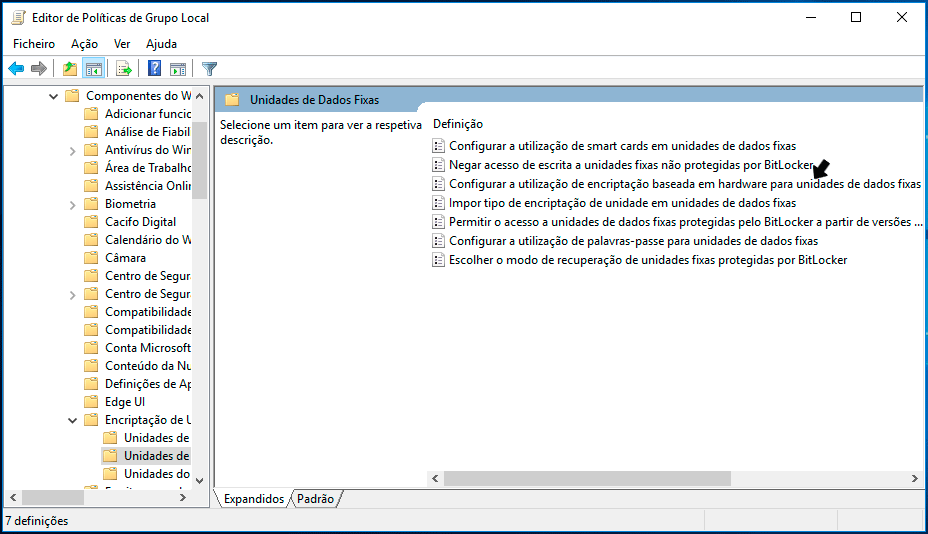
Task: Toggle the show/hide action pane icon
Action: click(178, 69)
